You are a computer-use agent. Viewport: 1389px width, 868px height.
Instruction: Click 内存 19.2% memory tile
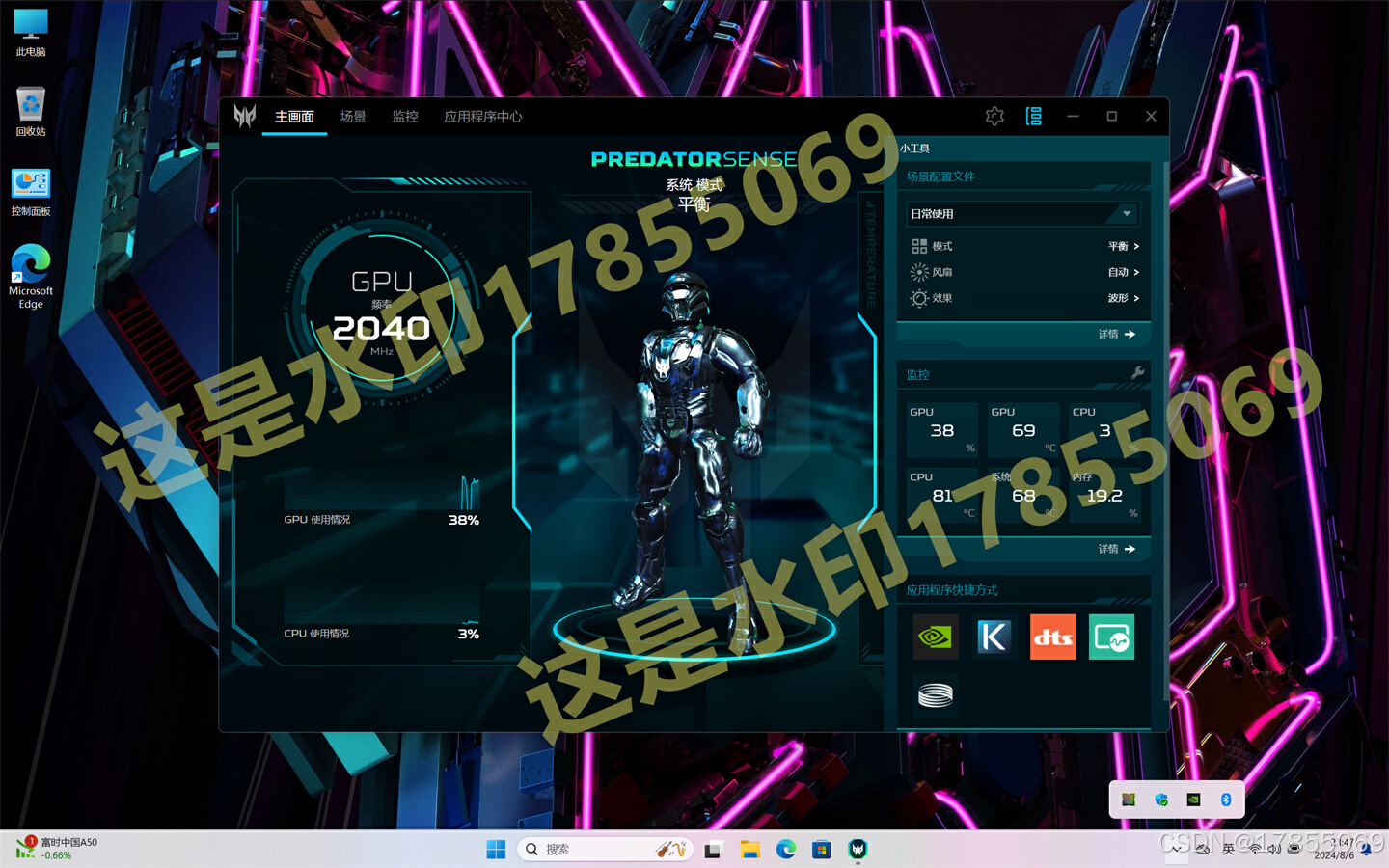pos(1105,496)
